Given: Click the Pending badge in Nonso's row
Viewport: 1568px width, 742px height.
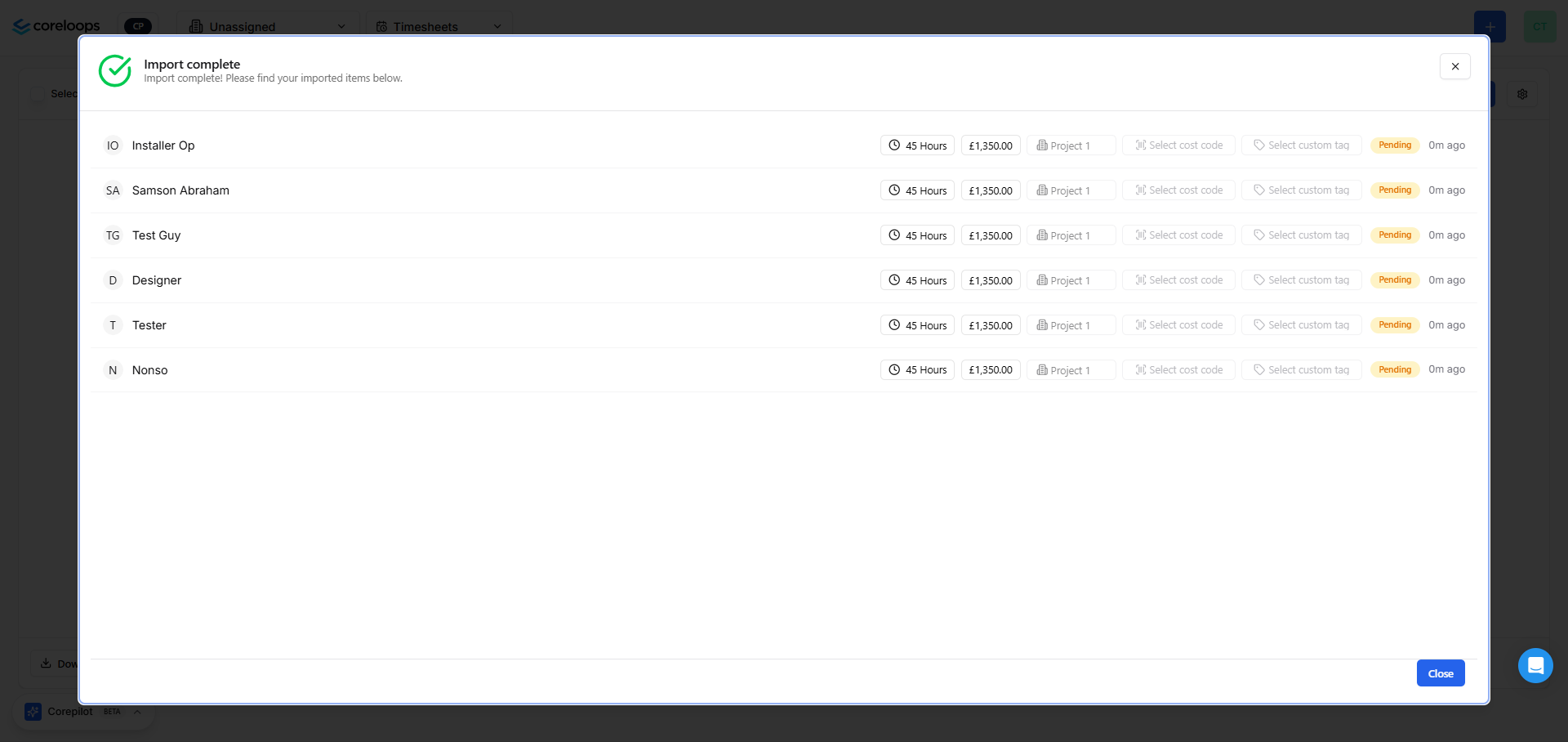Looking at the screenshot, I should [1395, 370].
